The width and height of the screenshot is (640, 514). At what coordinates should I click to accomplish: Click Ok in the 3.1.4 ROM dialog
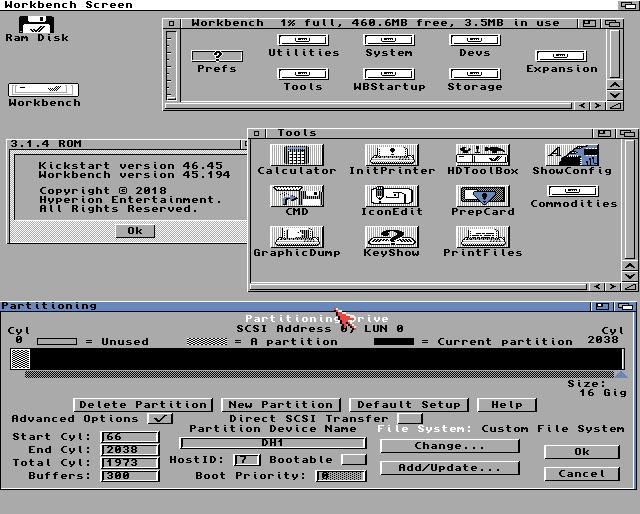(x=134, y=231)
